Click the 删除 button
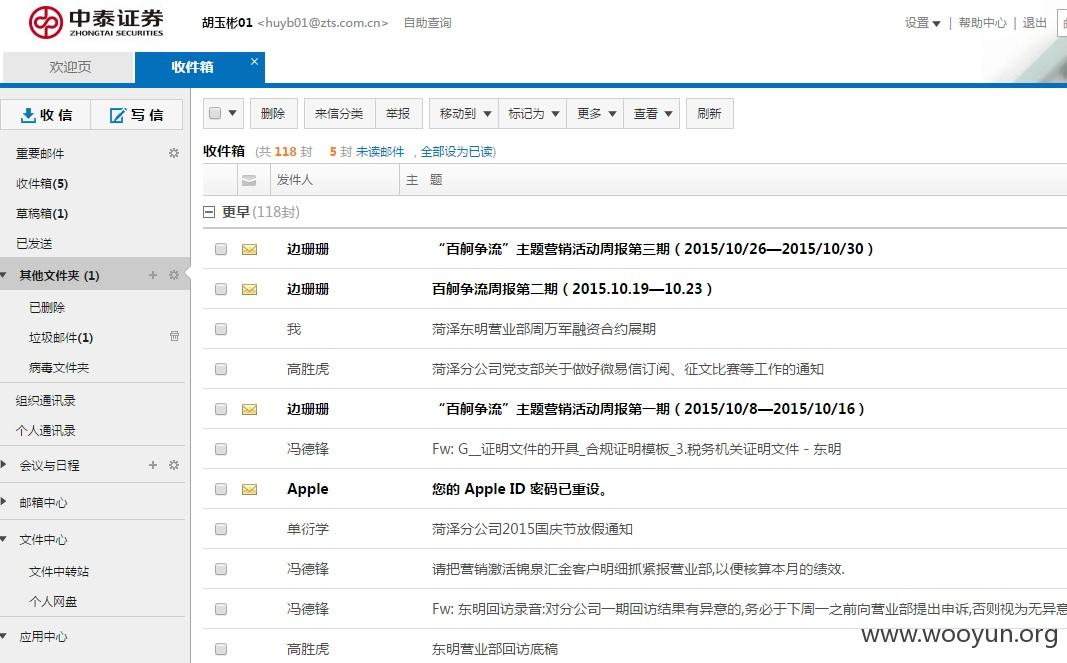The width and height of the screenshot is (1067, 663). click(274, 114)
